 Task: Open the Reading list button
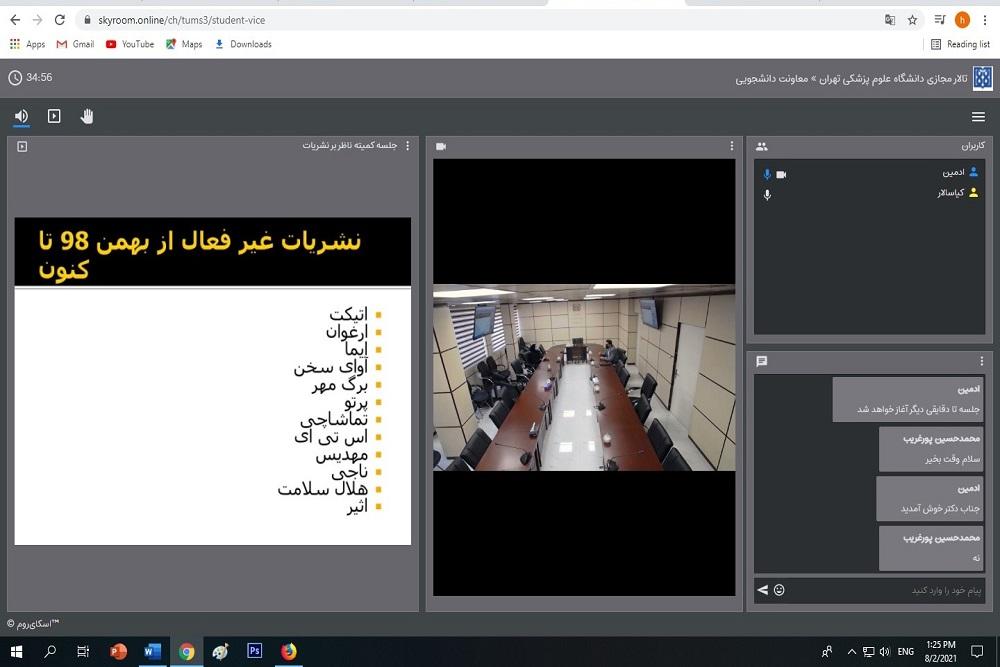click(960, 44)
